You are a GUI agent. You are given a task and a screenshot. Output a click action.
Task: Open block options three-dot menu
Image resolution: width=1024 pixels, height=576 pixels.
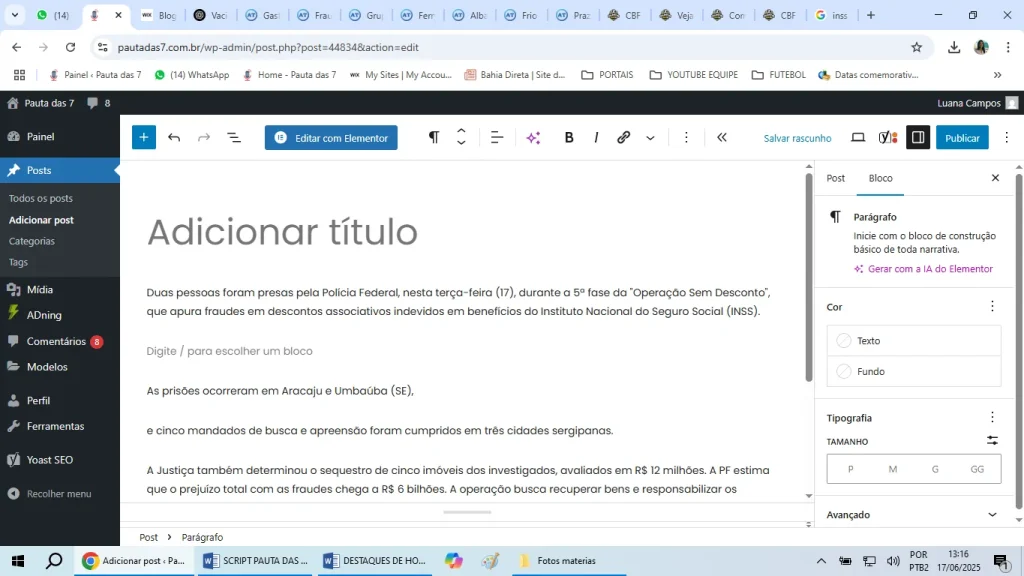pyautogui.click(x=686, y=138)
